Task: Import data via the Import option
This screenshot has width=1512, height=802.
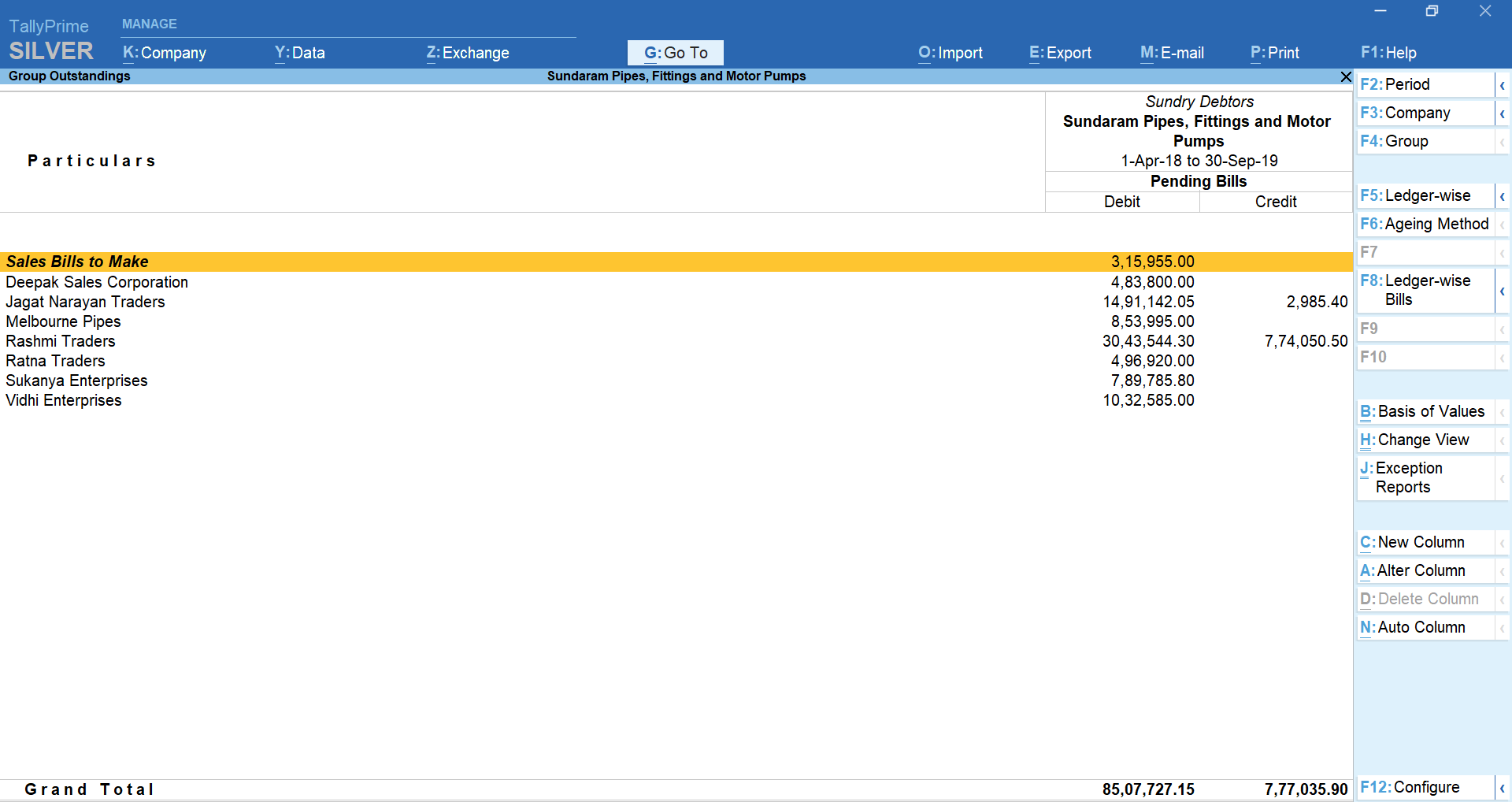Action: (x=950, y=53)
